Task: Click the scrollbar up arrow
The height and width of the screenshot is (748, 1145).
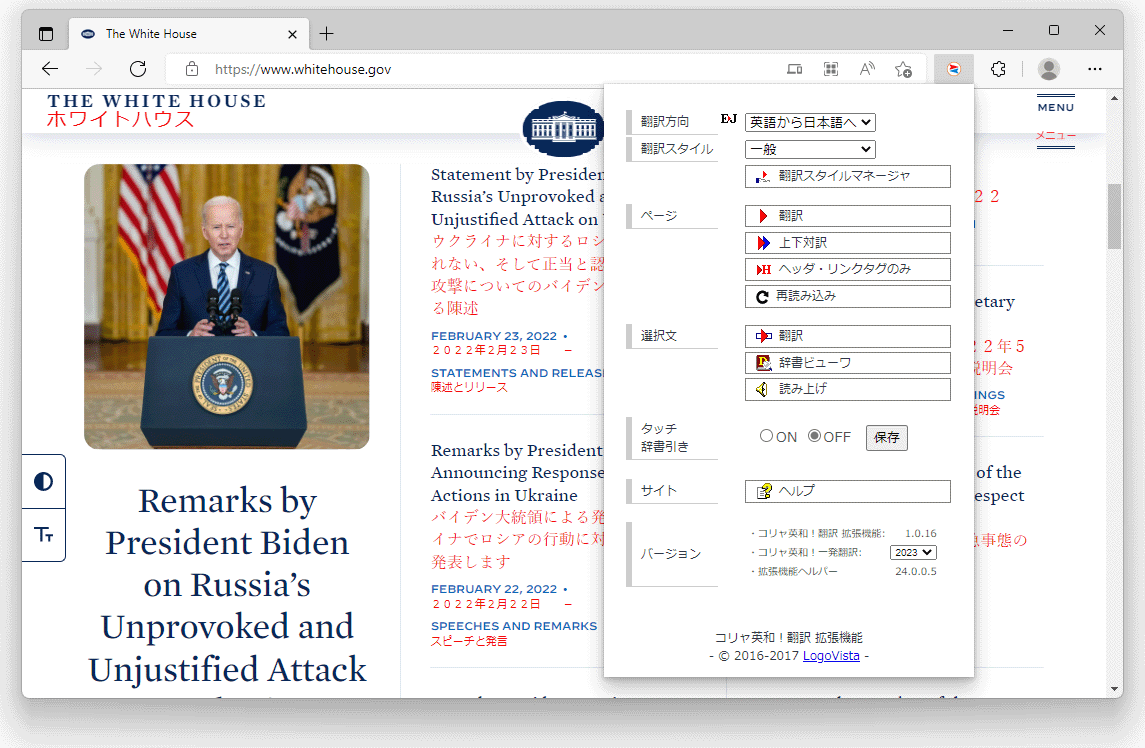Action: [1114, 98]
